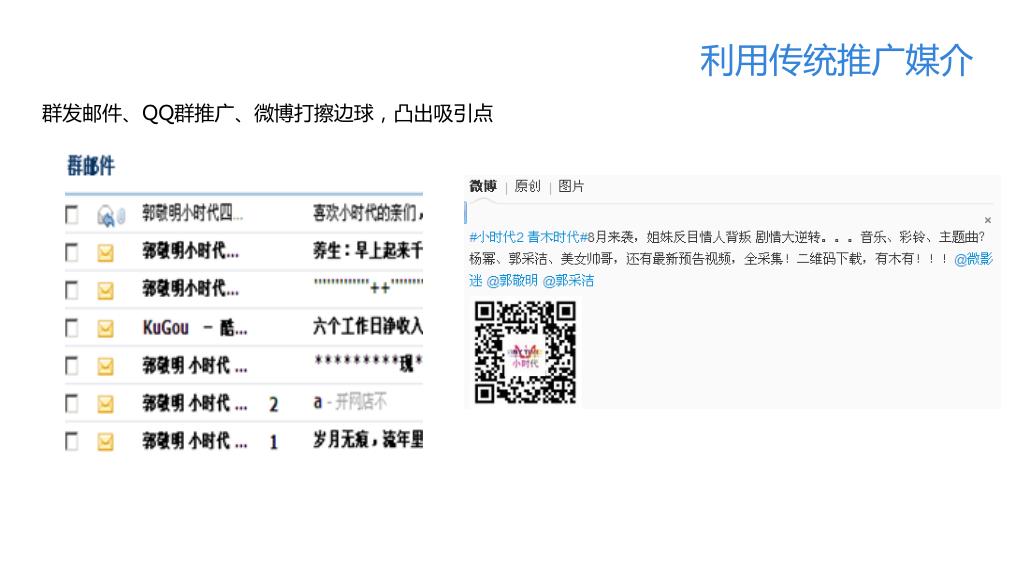Tick the checkbox for the '喜欢小时代的亲们' email
The height and width of the screenshot is (576, 1024).
72,215
